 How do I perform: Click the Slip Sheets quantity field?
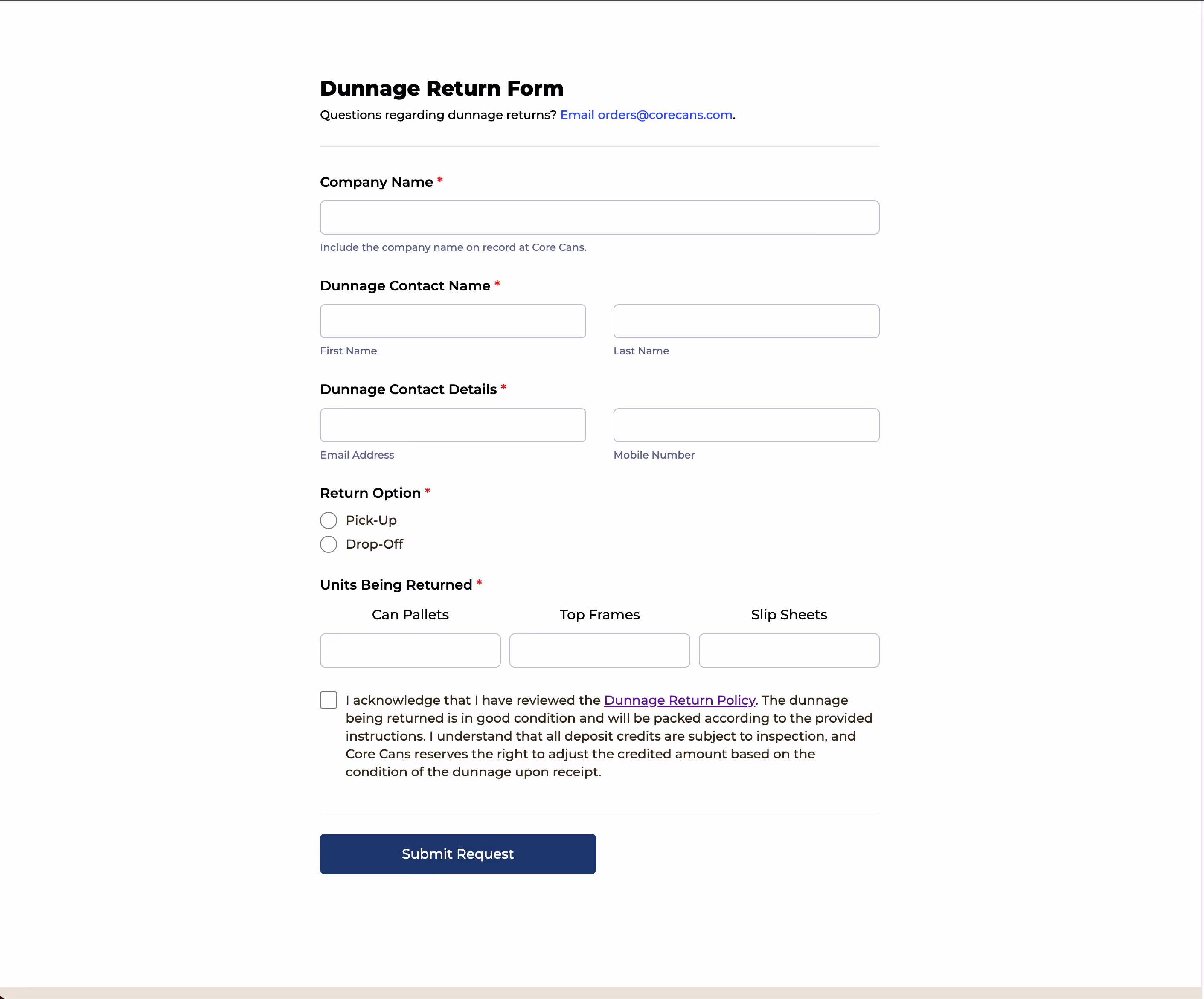coord(789,650)
